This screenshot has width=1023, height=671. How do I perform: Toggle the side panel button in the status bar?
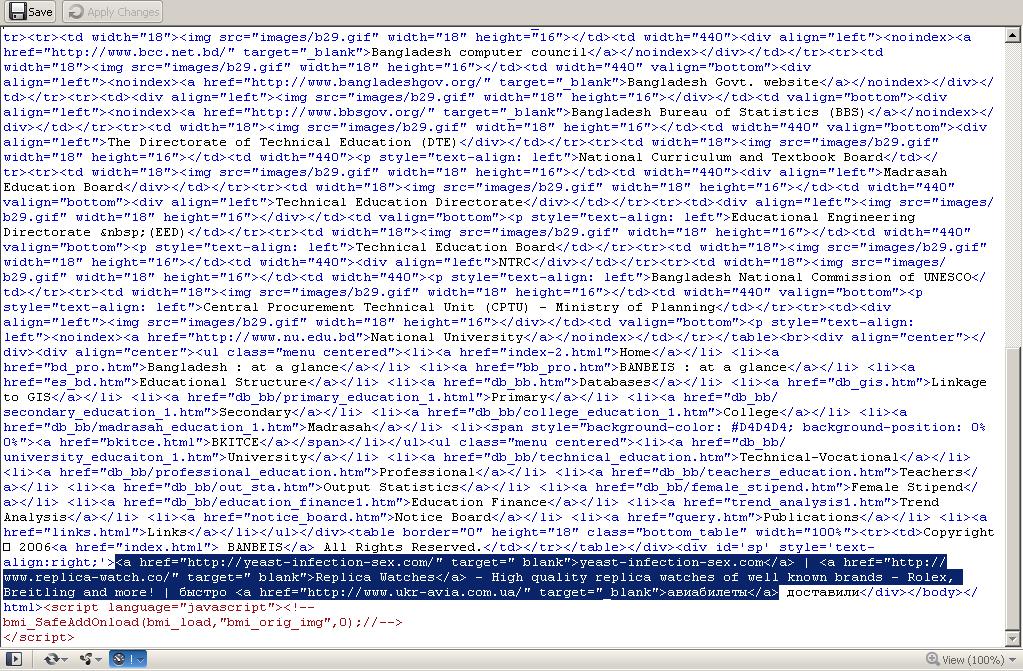(14, 659)
